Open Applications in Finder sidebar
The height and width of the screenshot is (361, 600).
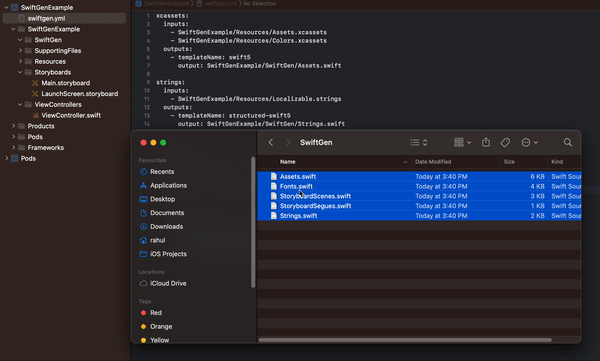(163, 185)
